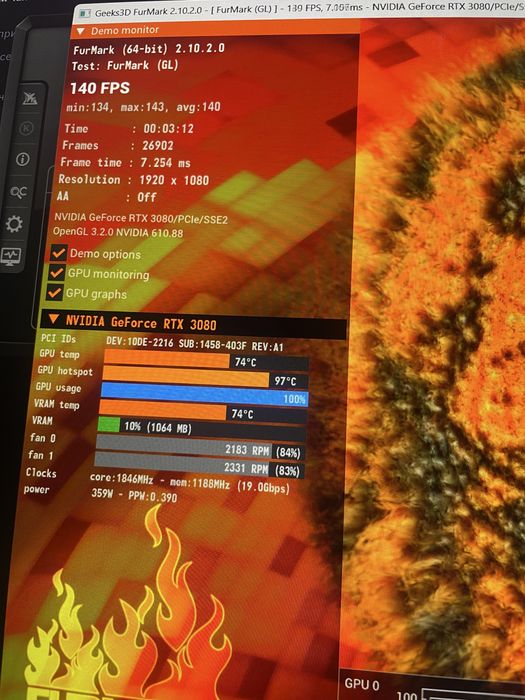
Task: Open the hardware monitor screen icon
Action: [x=11, y=256]
